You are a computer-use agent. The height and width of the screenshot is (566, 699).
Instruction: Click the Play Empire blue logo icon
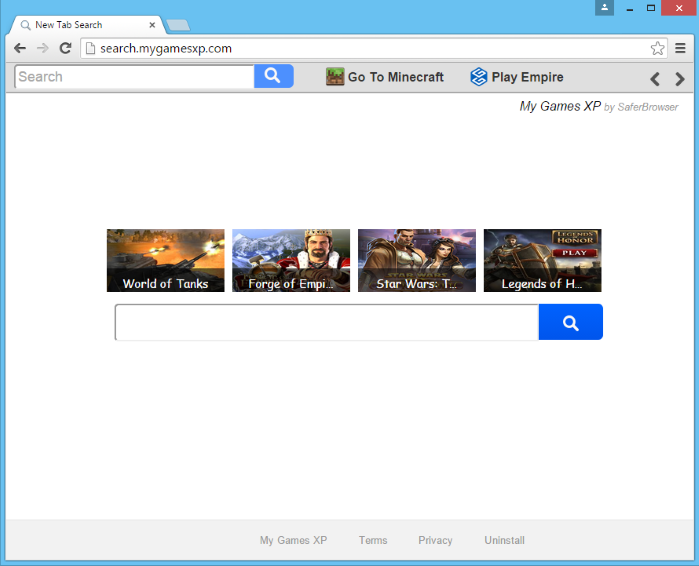tap(479, 77)
